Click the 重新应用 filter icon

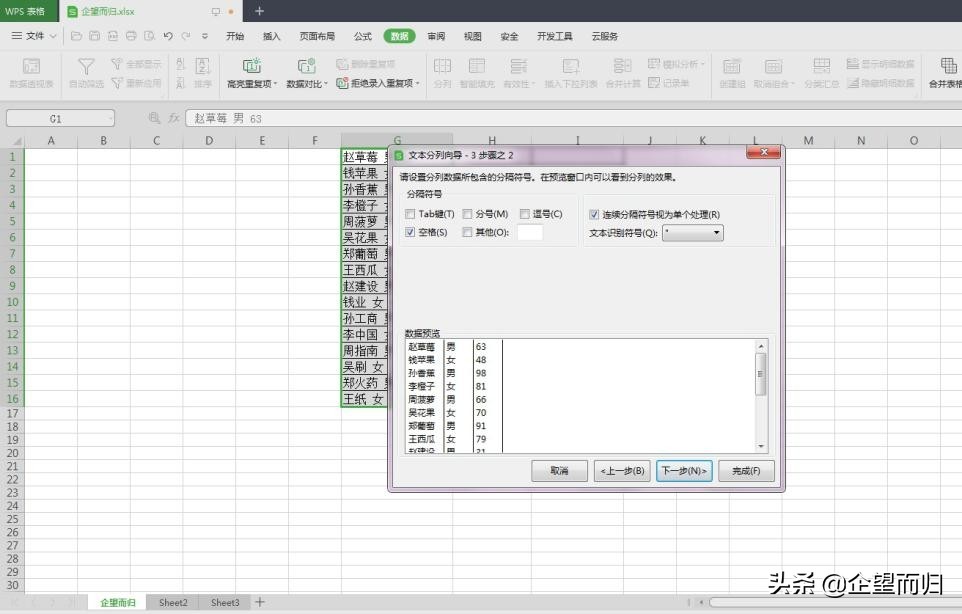(117, 82)
